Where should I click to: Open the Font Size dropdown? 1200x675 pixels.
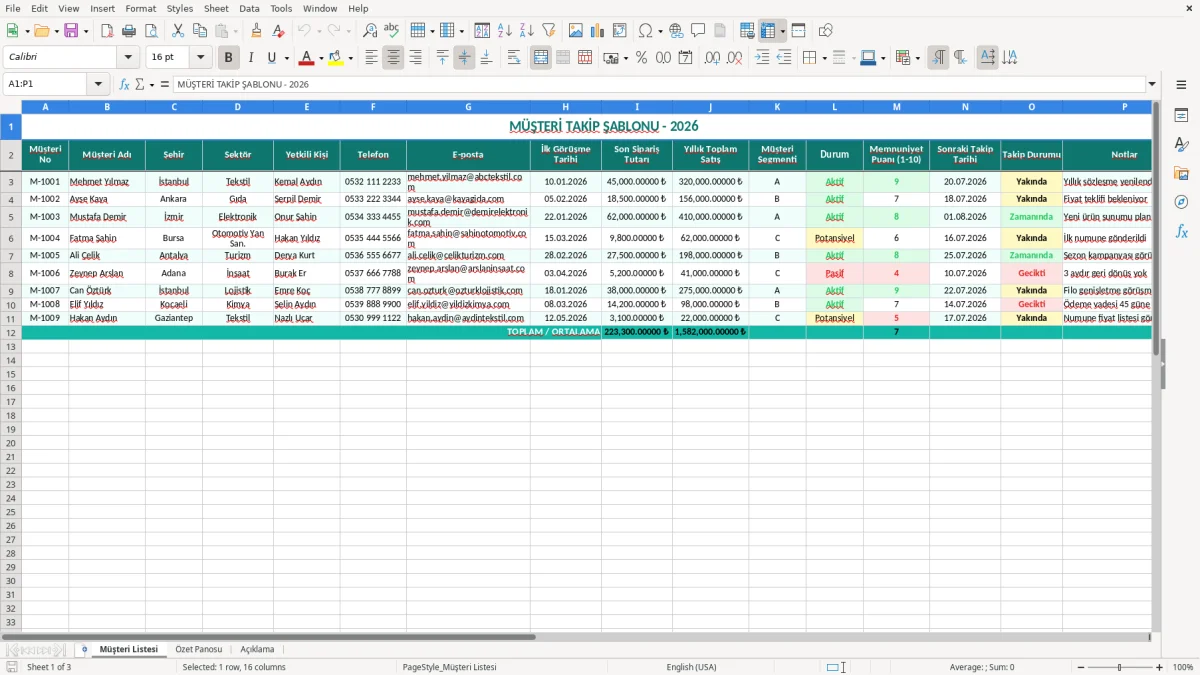[x=200, y=58]
